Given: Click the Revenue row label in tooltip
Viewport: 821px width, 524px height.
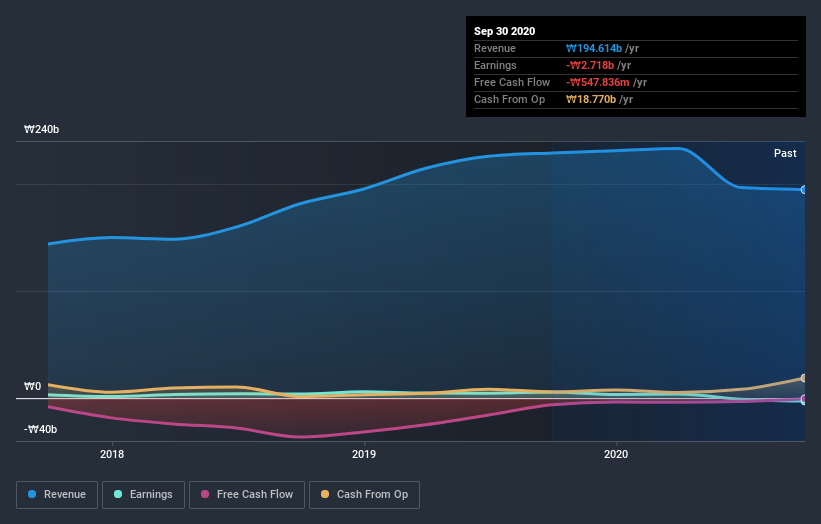Looking at the screenshot, I should point(495,48).
